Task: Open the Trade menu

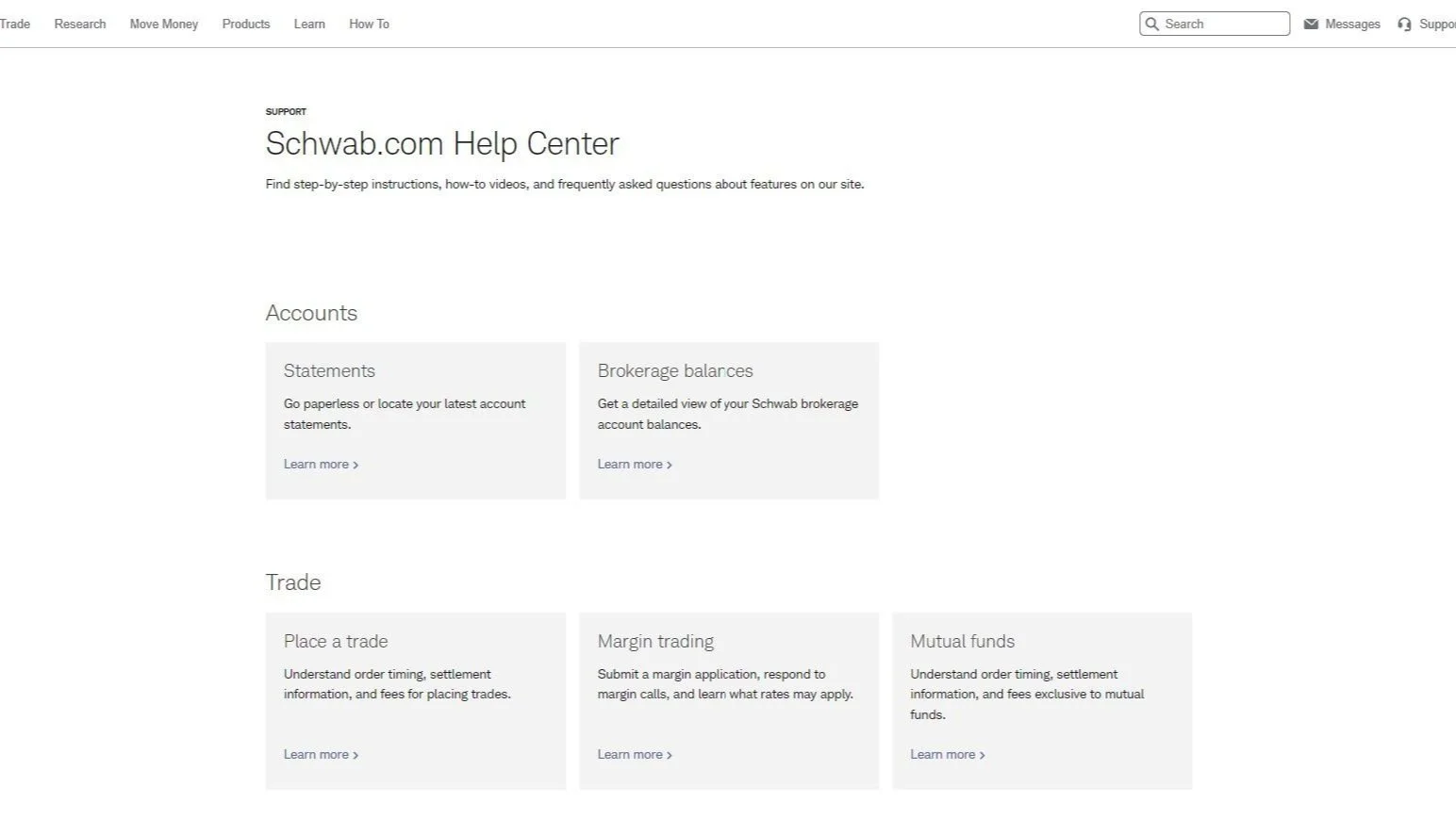Action: pos(15,24)
